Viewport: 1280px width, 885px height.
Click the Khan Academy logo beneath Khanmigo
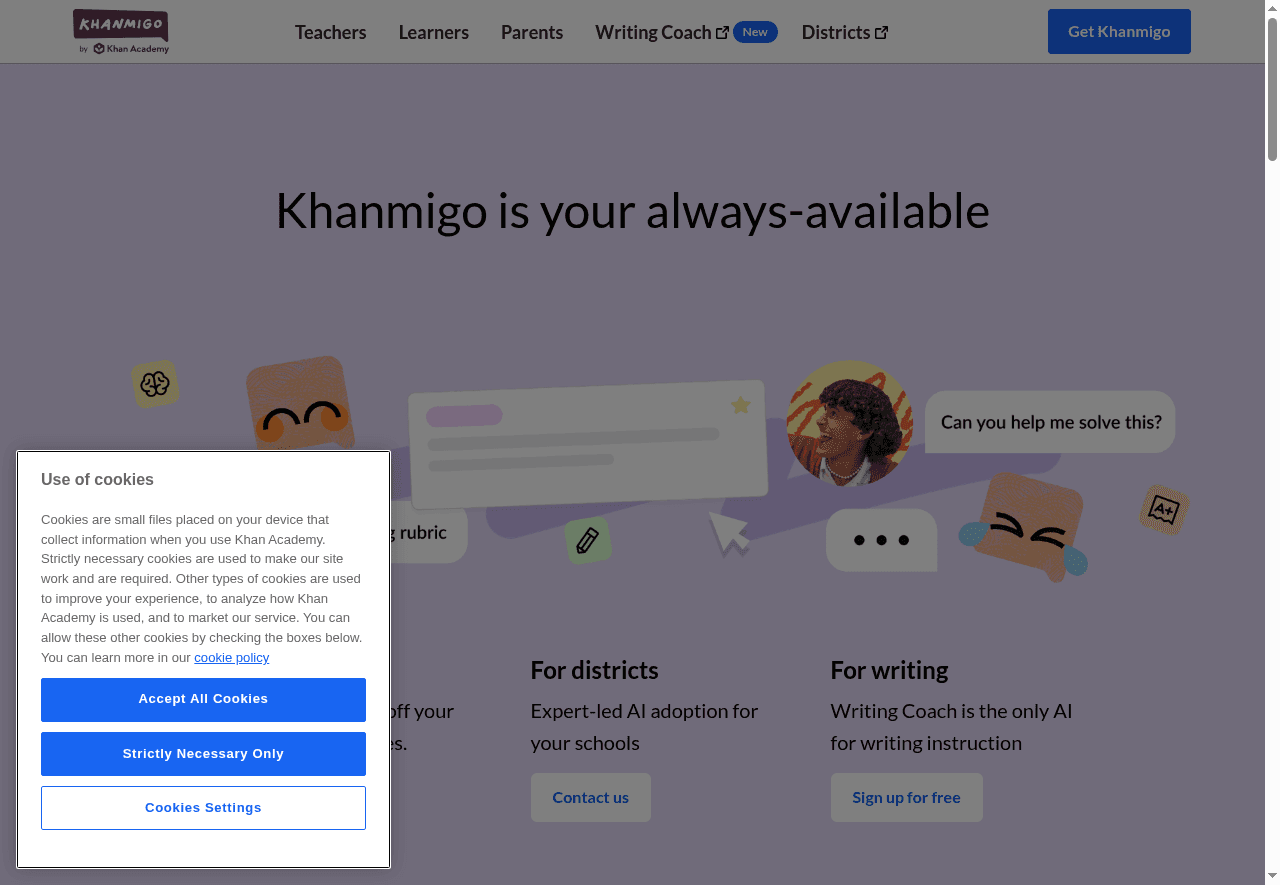[x=120, y=47]
